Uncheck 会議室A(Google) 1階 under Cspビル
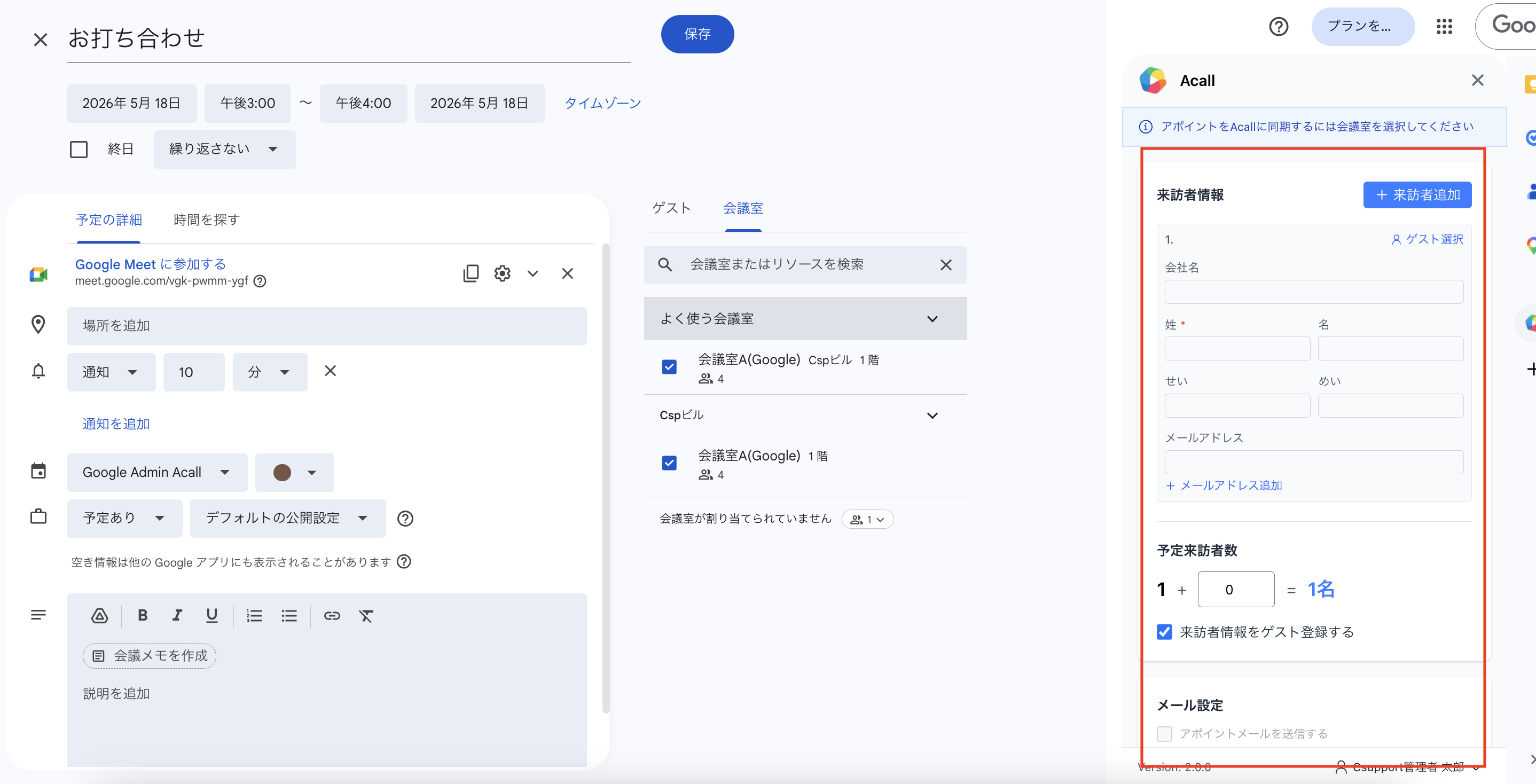 (x=669, y=462)
